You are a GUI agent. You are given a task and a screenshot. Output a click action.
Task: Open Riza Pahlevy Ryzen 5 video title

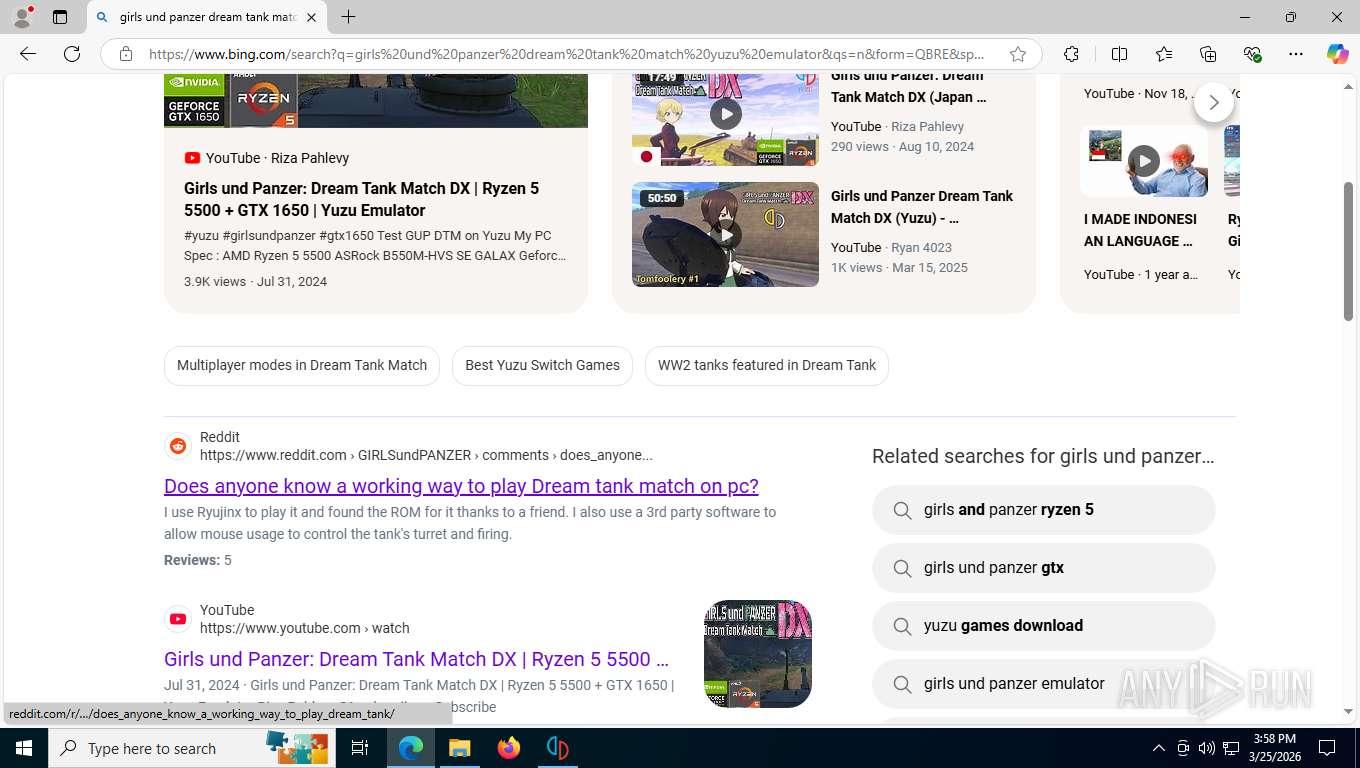click(x=361, y=199)
